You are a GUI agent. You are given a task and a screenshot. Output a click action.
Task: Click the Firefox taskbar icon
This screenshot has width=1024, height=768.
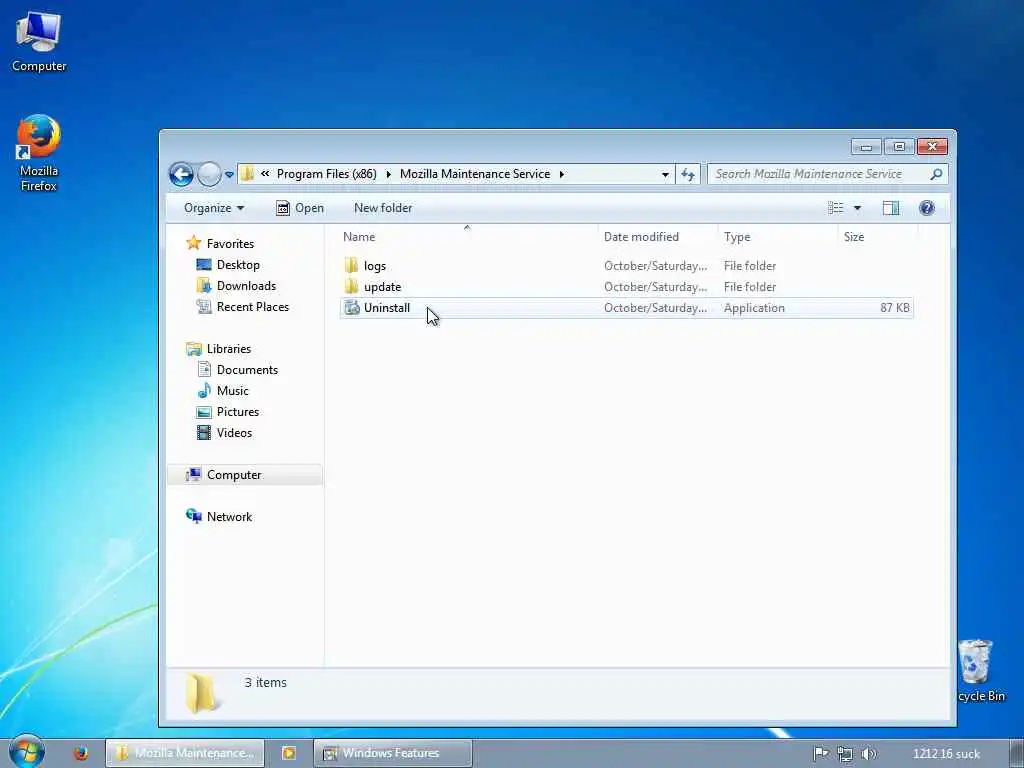click(x=81, y=753)
